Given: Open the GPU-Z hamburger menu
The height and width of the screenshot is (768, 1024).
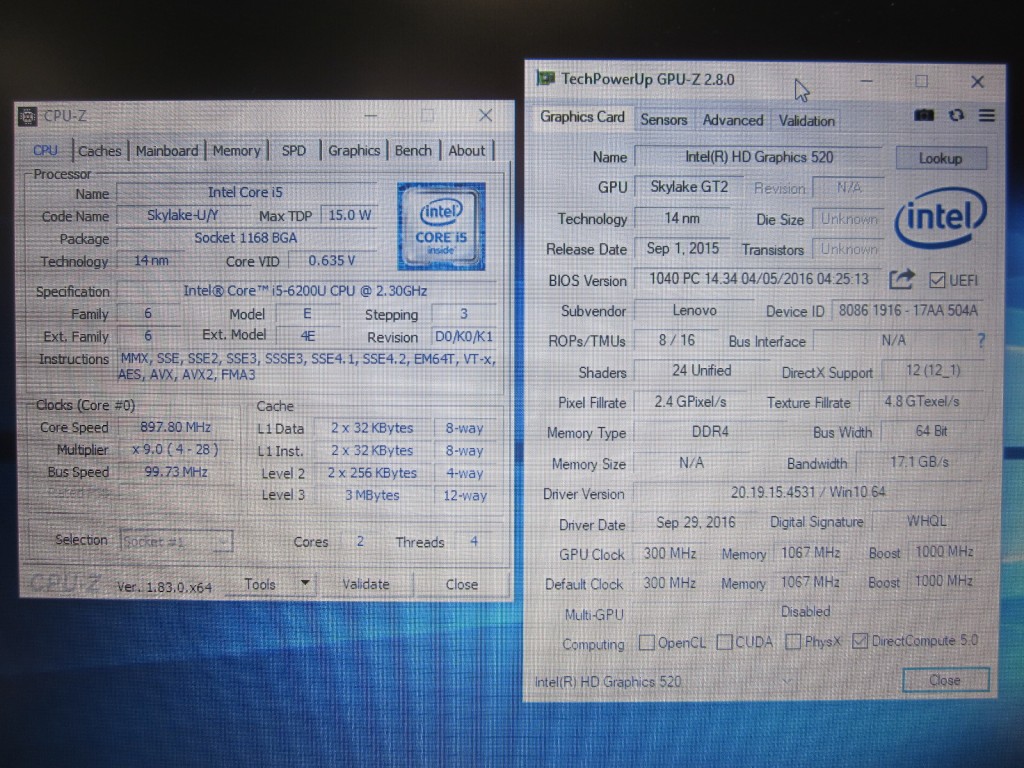Looking at the screenshot, I should pyautogui.click(x=987, y=116).
